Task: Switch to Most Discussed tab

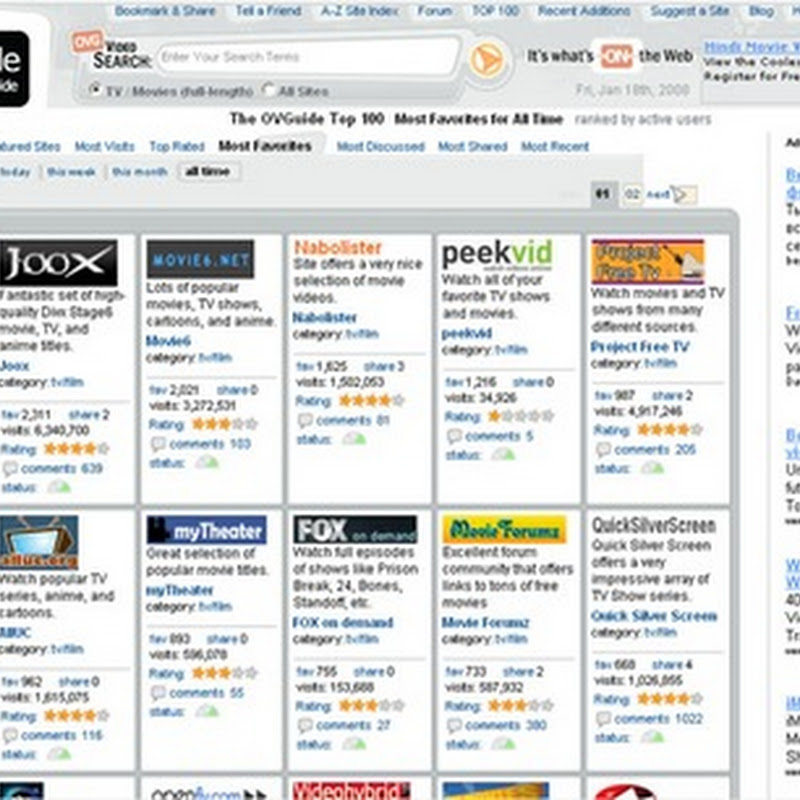Action: pos(381,147)
